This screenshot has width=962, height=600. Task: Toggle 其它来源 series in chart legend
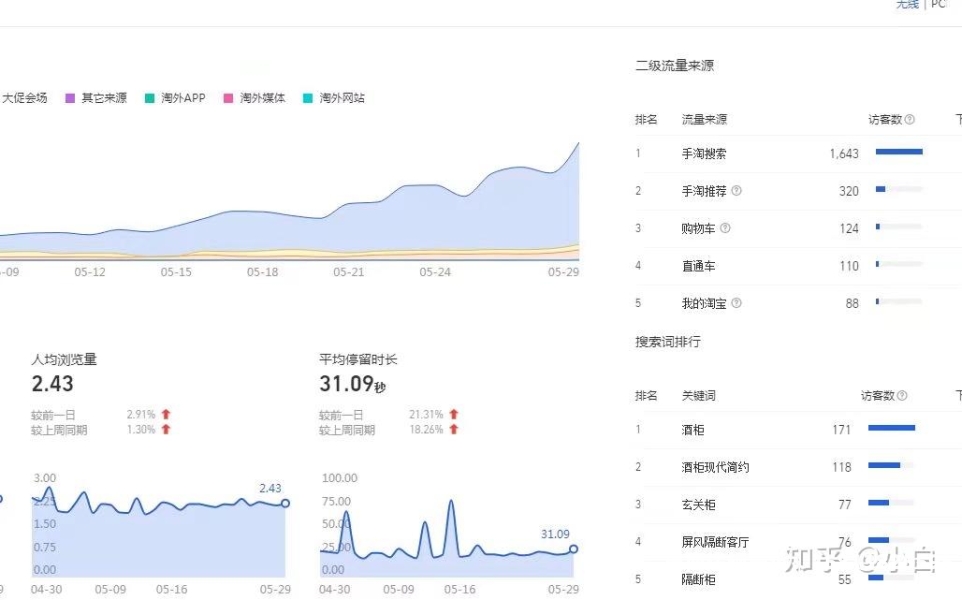(96, 98)
